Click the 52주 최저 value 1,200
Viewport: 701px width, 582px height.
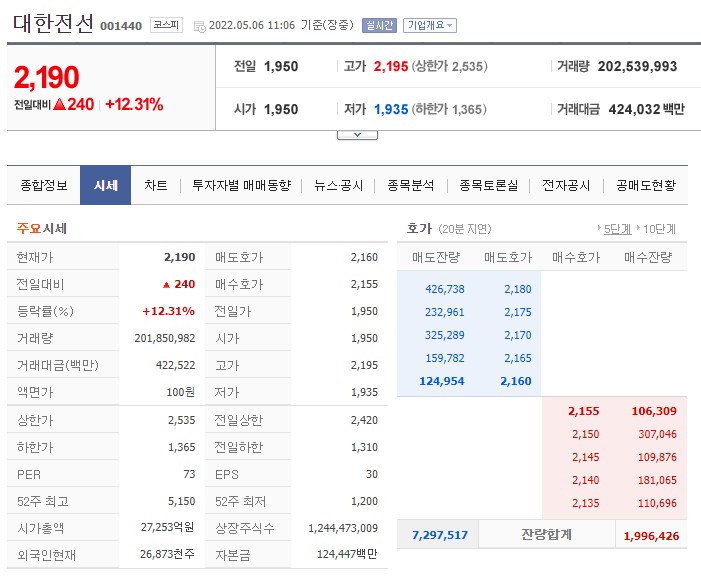[x=364, y=502]
